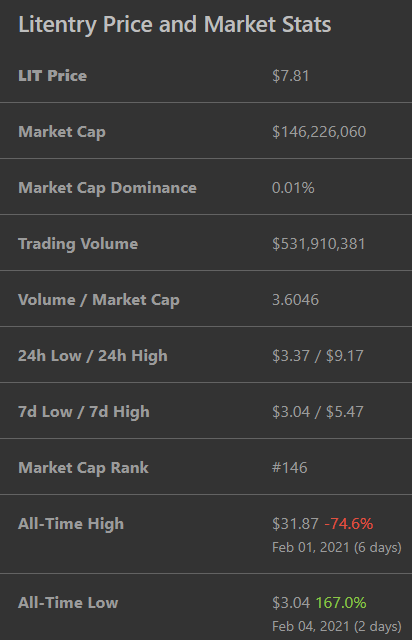412x640 pixels.
Task: Click the 3.6046 ratio value
Action: [295, 300]
